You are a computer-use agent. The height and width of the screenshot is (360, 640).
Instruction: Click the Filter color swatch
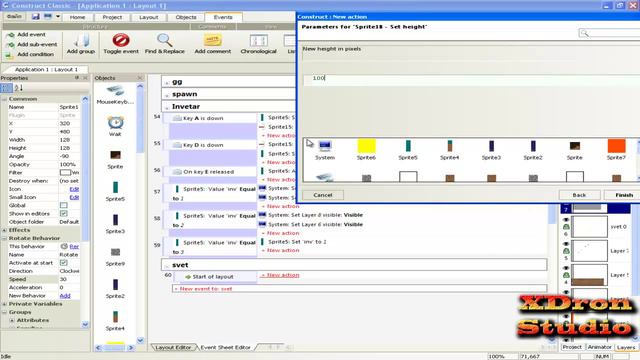pos(65,173)
